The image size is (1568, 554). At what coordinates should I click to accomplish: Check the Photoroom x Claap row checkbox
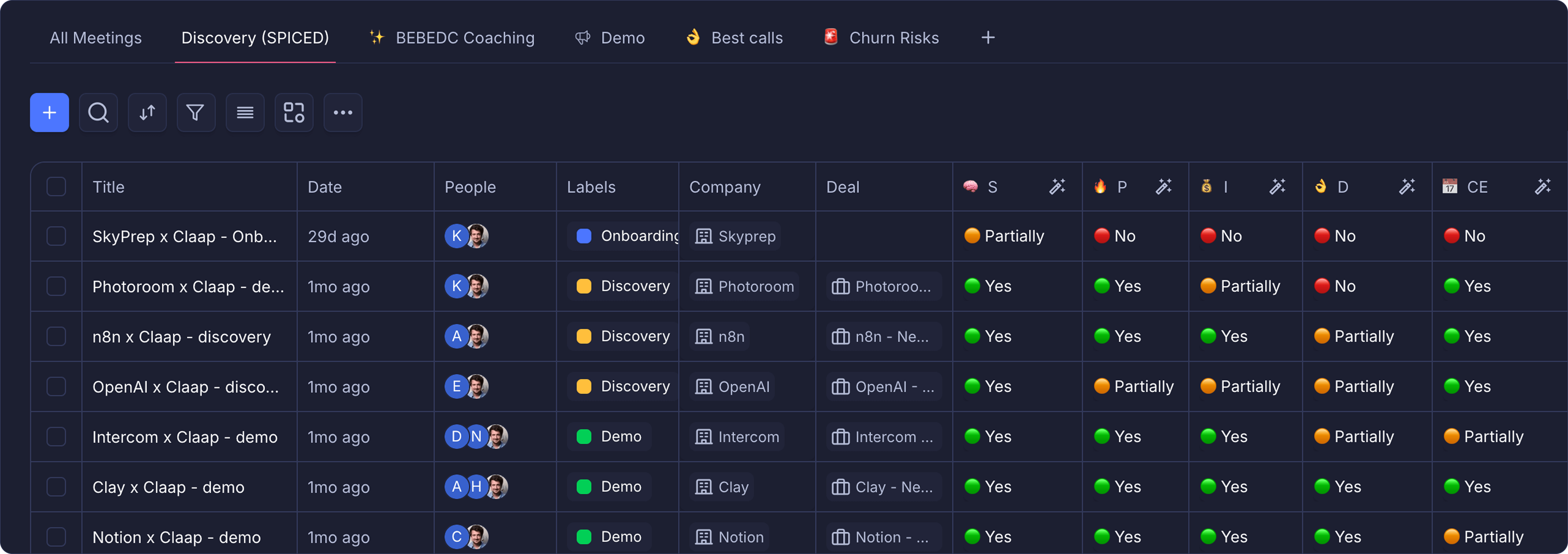56,286
